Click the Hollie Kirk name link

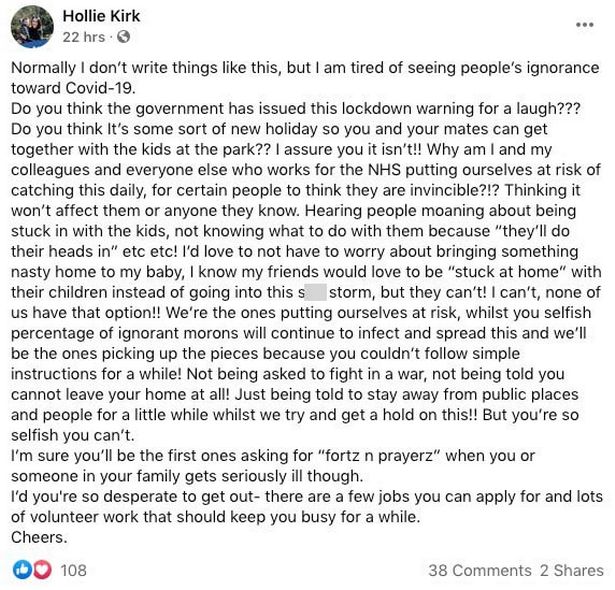coord(102,16)
